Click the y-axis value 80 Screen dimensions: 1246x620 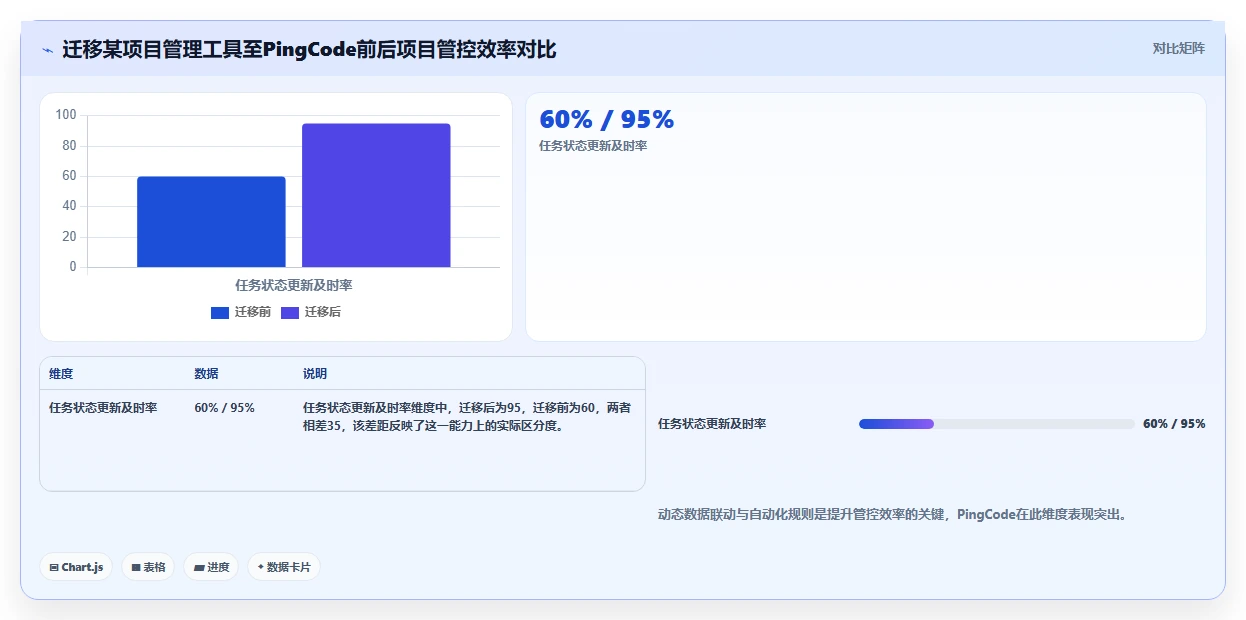(69, 146)
